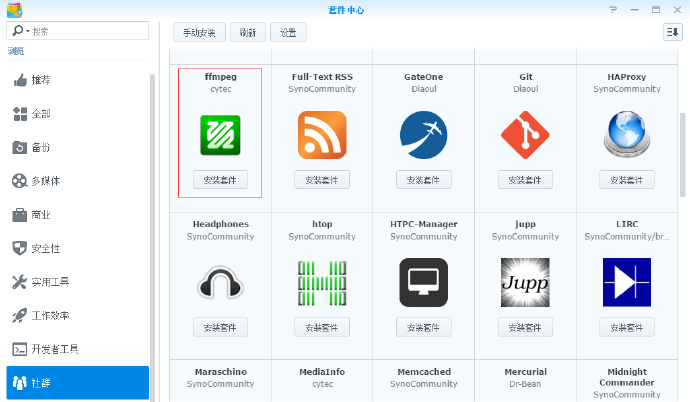Install the HAProxy package
The image size is (690, 402).
click(x=627, y=179)
